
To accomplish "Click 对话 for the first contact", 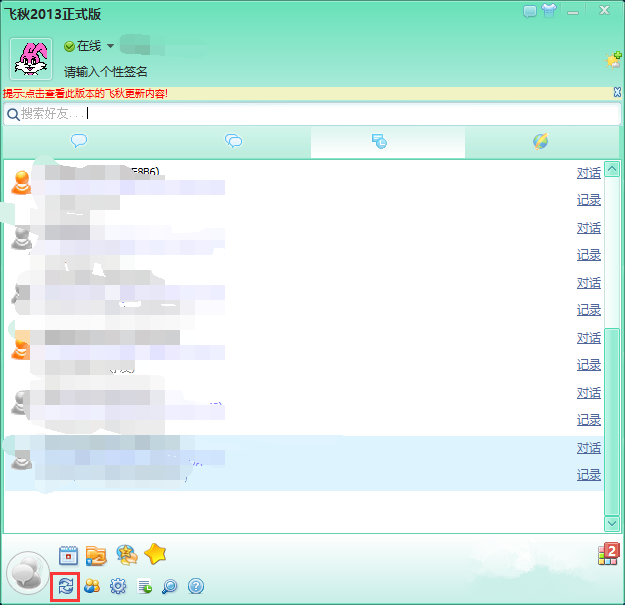I will 589,173.
